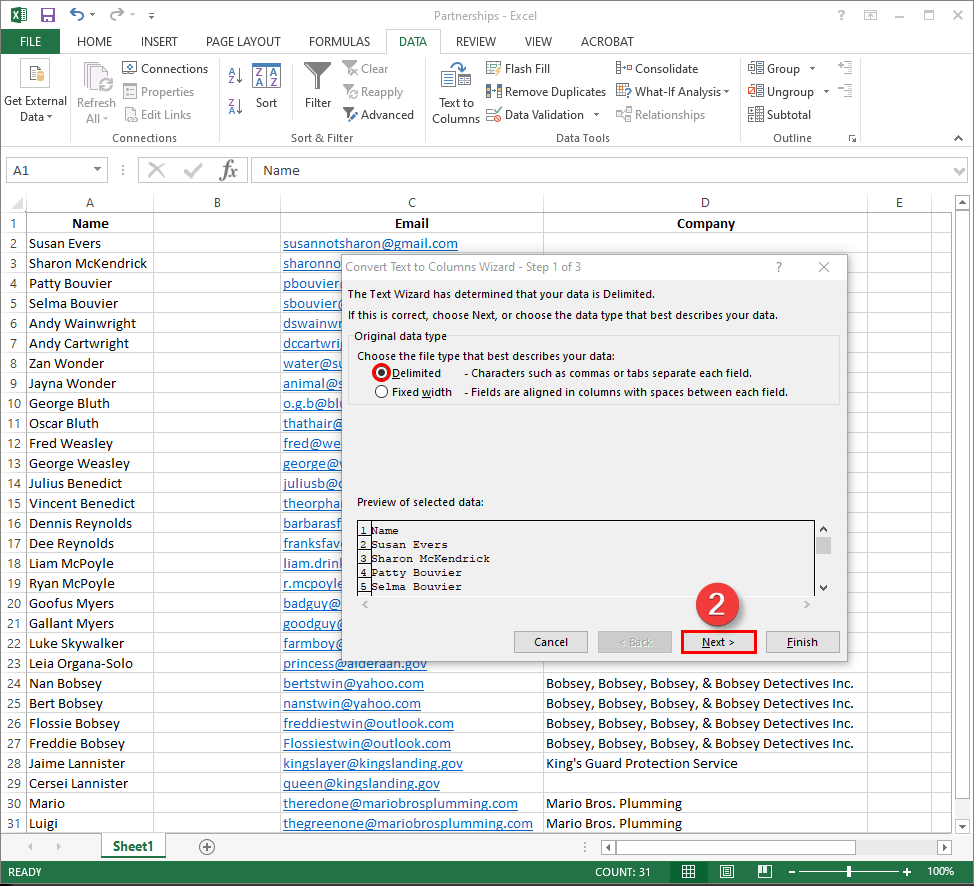974x886 pixels.
Task: Click the Consolidate tool
Action: [x=657, y=68]
